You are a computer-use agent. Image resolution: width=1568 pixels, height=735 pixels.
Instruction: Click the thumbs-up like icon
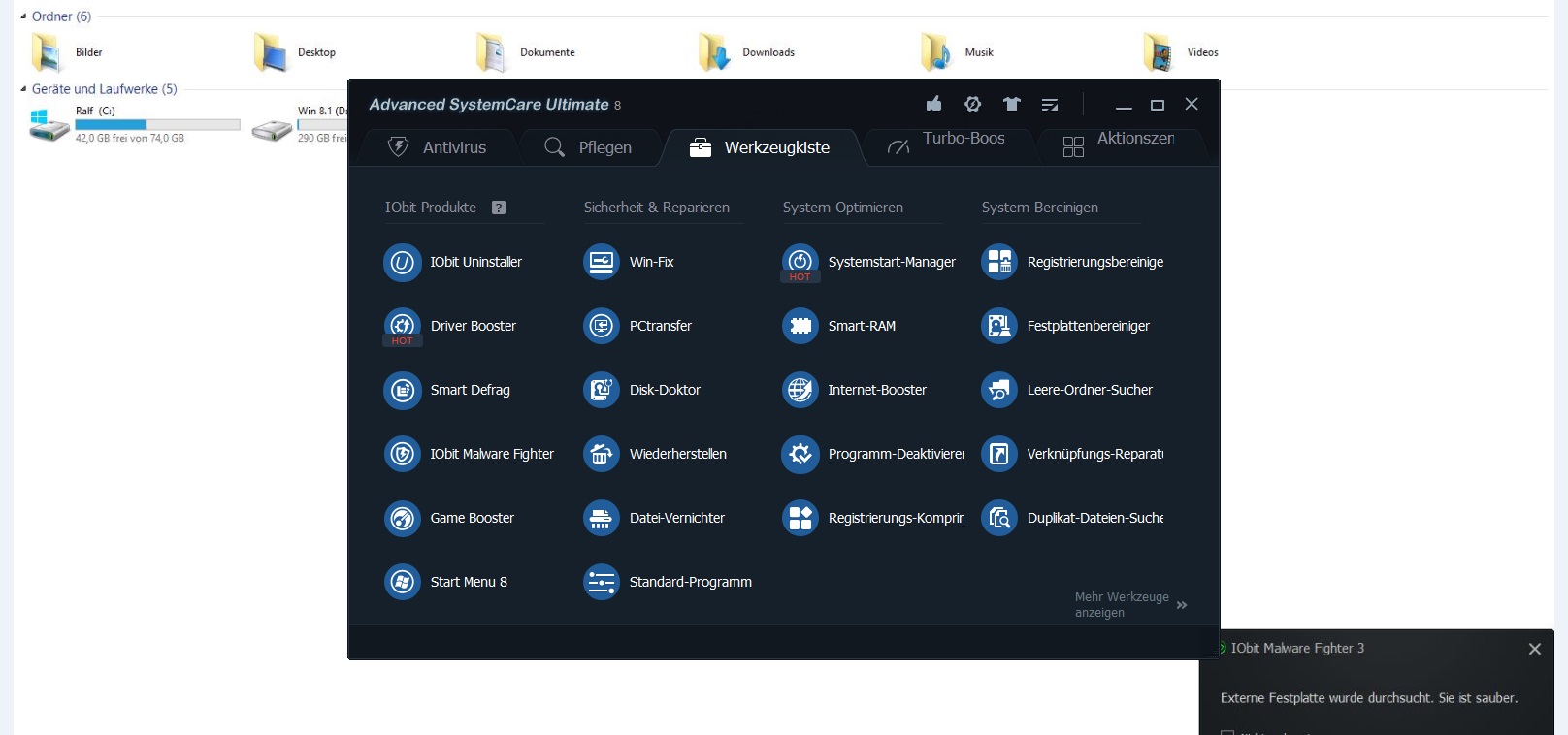[933, 104]
